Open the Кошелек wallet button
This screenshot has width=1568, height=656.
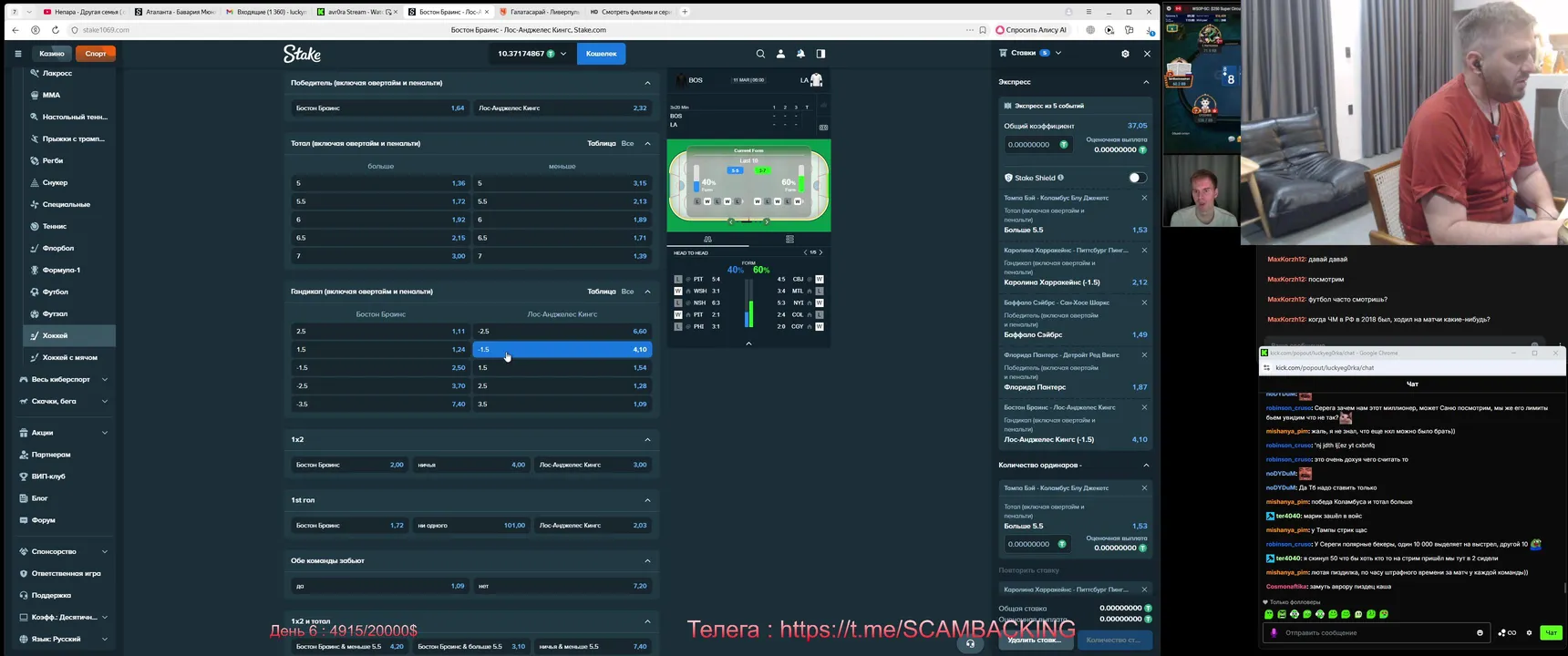[x=601, y=54]
